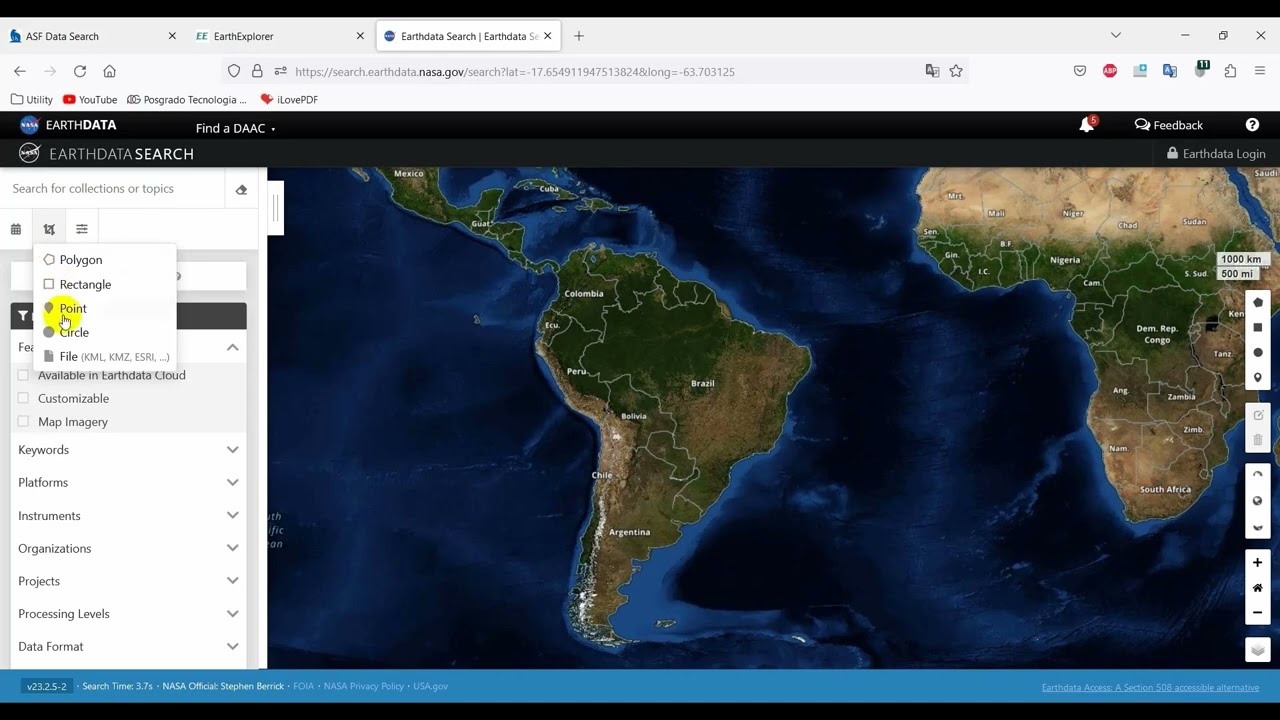Viewport: 1280px width, 720px height.
Task: Zoom in on the map
Action: (x=1258, y=562)
